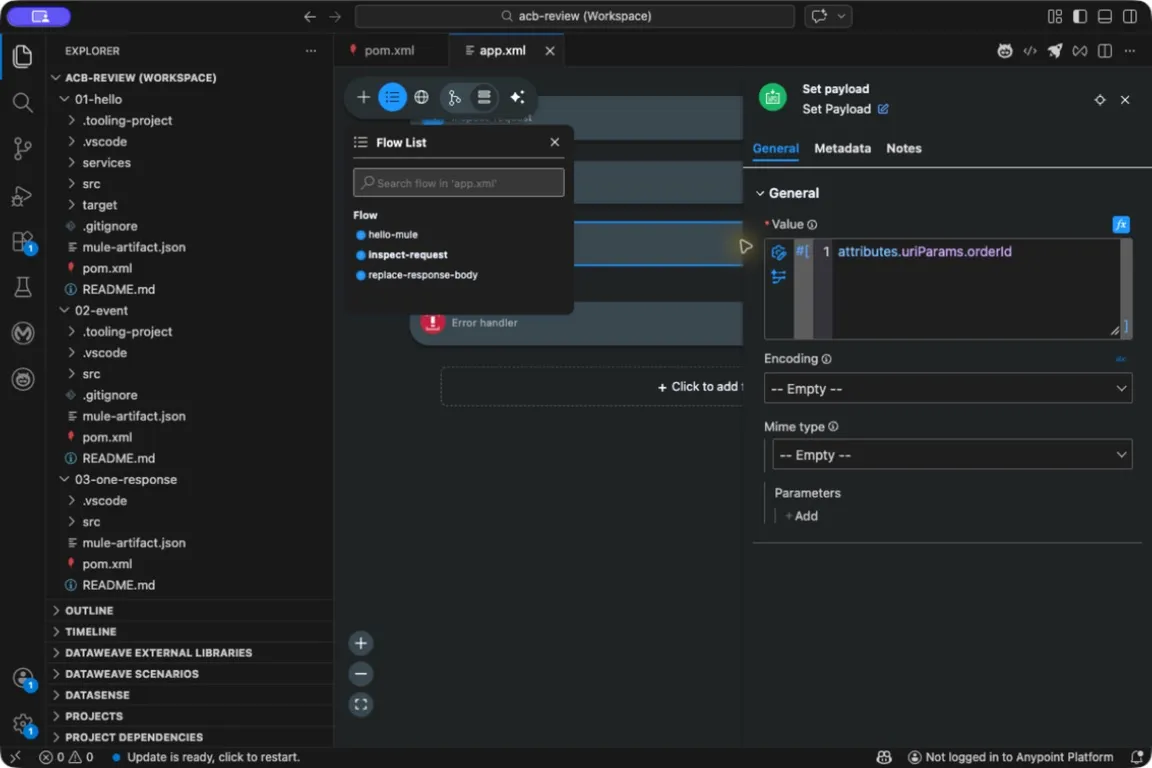
Task: Open errors and warnings status indicator
Action: click(x=66, y=757)
